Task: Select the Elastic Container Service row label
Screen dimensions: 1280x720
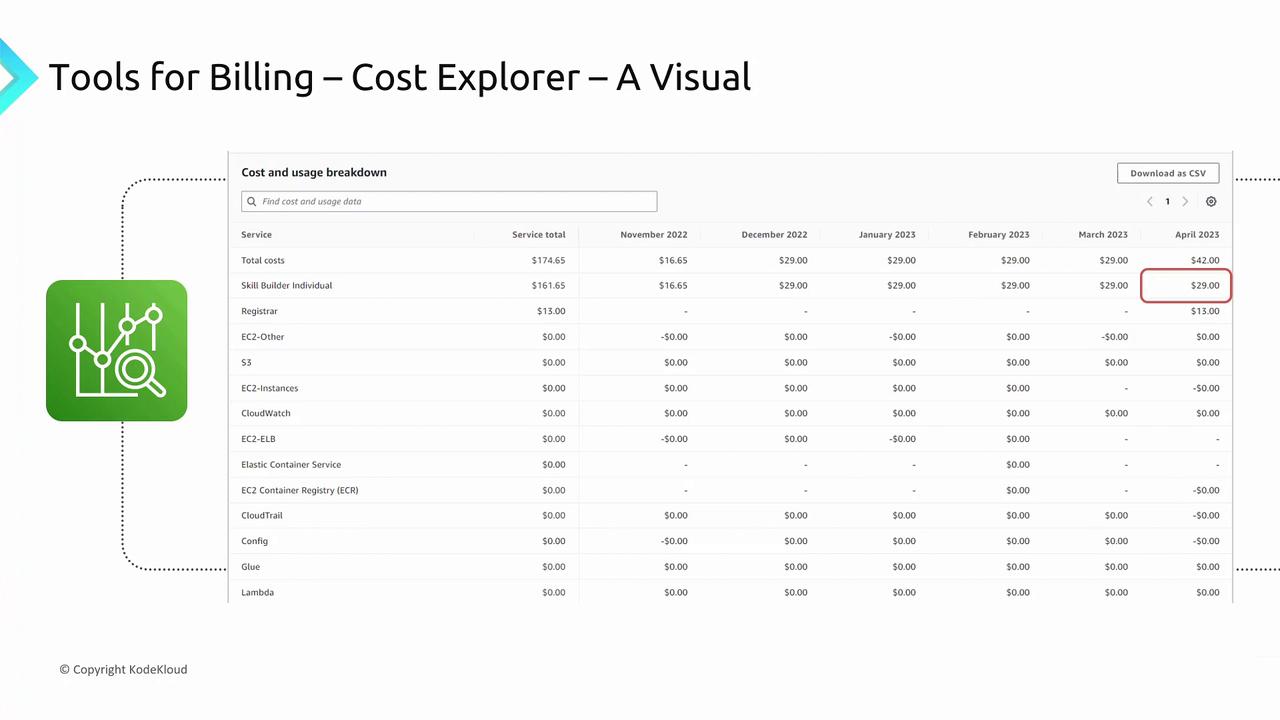Action: (291, 464)
